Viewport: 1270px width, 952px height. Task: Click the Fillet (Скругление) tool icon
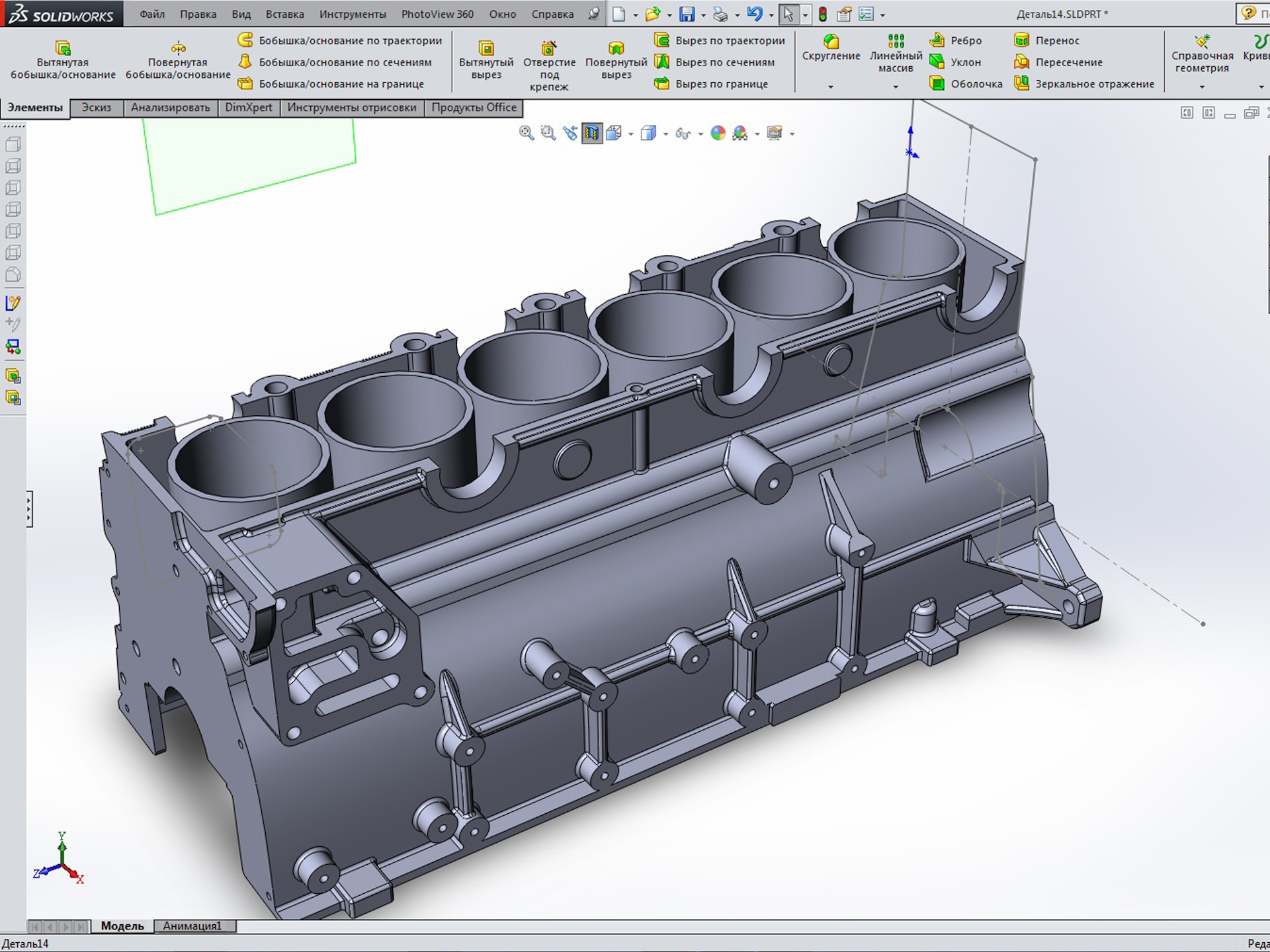click(831, 42)
